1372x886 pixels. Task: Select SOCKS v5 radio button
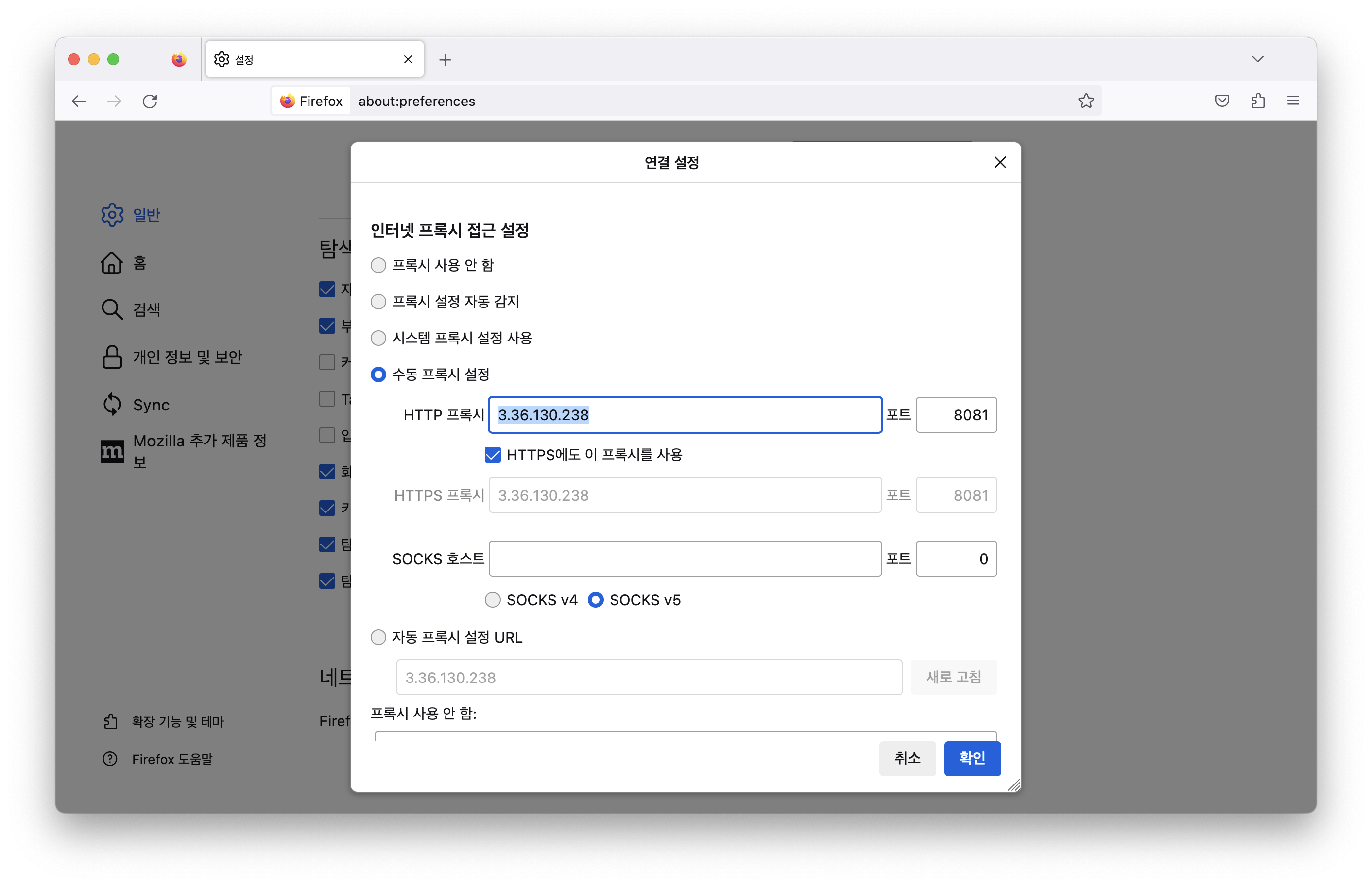595,600
